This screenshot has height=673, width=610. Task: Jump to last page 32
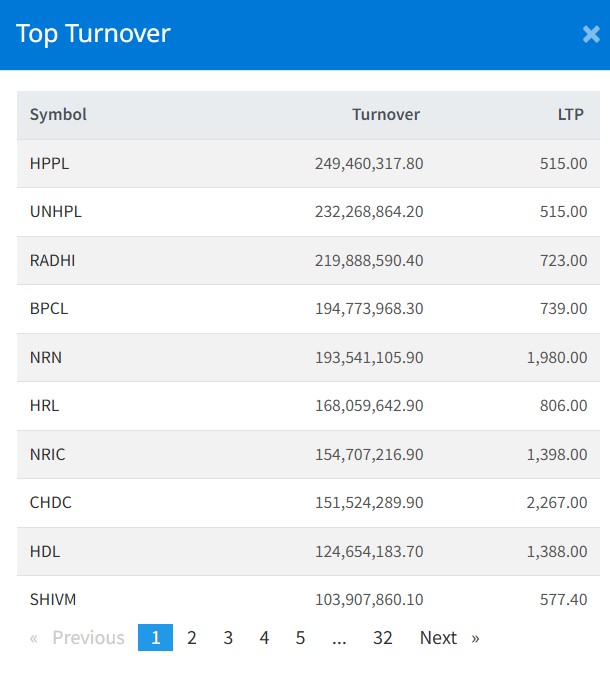point(382,638)
